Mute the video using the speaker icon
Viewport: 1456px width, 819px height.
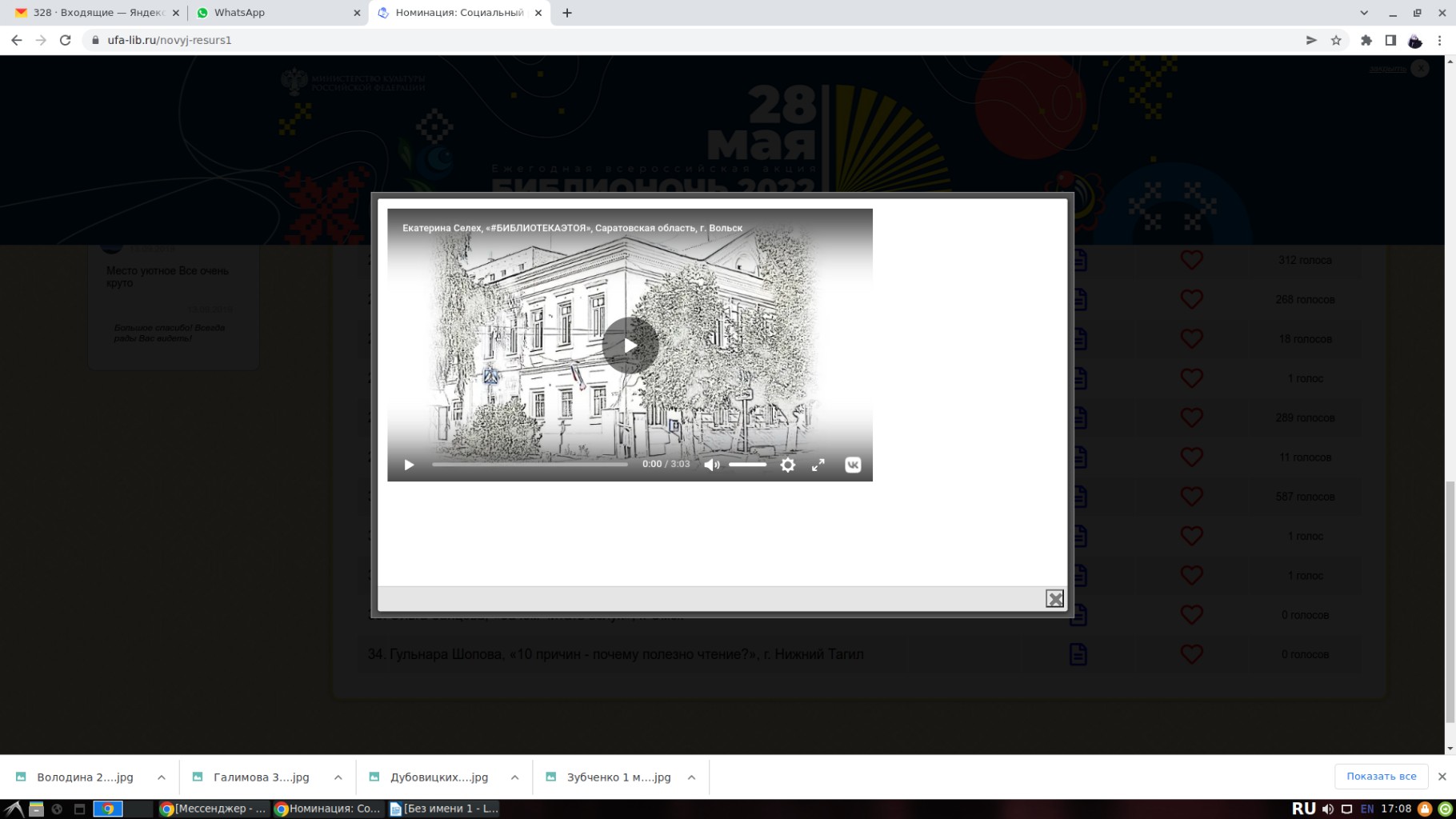711,465
